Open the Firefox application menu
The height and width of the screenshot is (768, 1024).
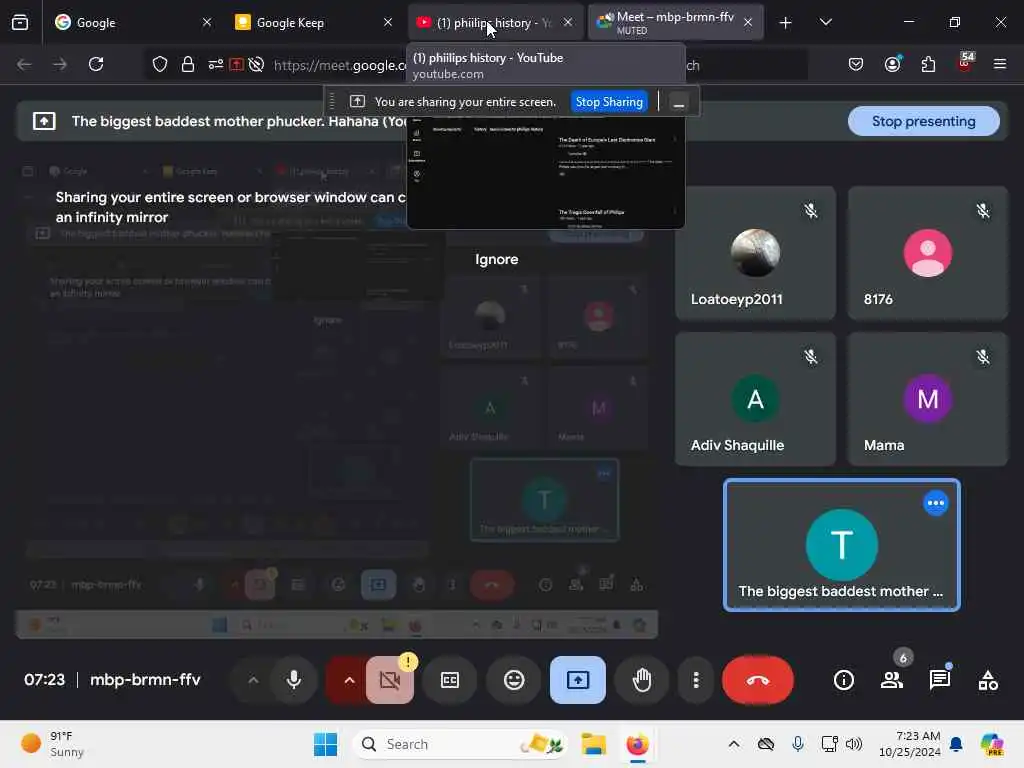click(1000, 64)
